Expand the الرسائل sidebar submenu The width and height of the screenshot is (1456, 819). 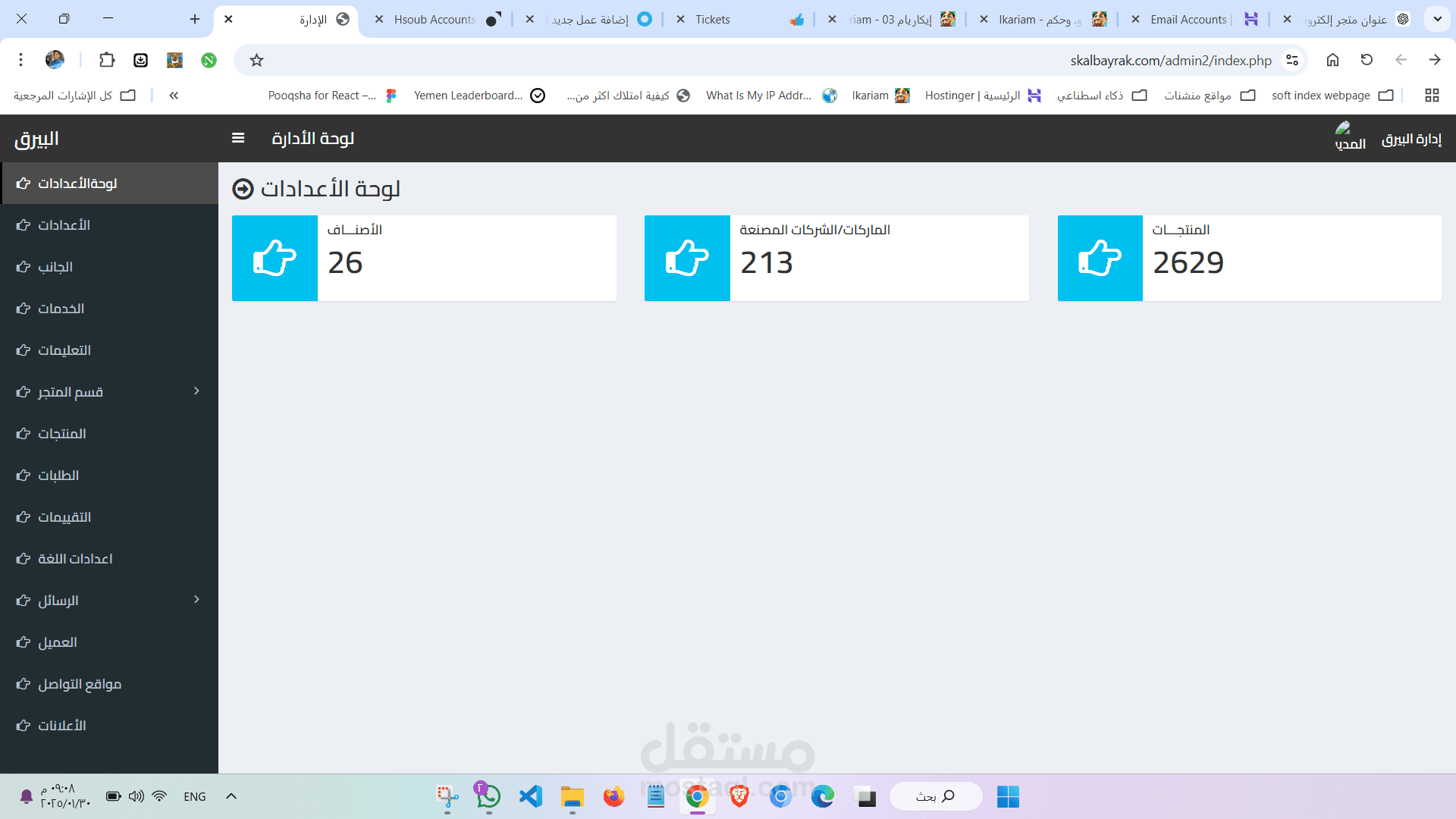(196, 600)
